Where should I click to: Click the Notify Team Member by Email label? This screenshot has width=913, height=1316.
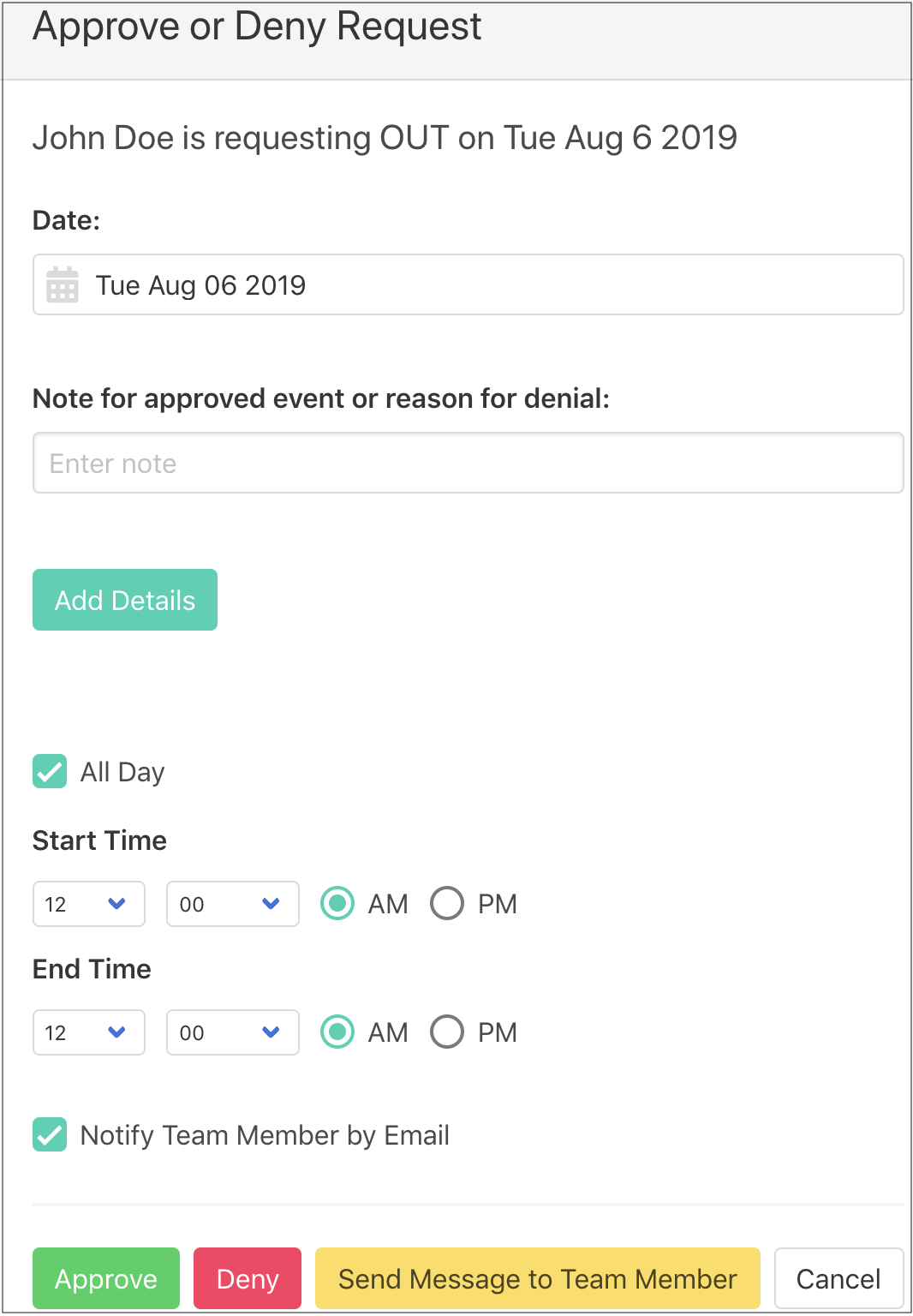265,1135
